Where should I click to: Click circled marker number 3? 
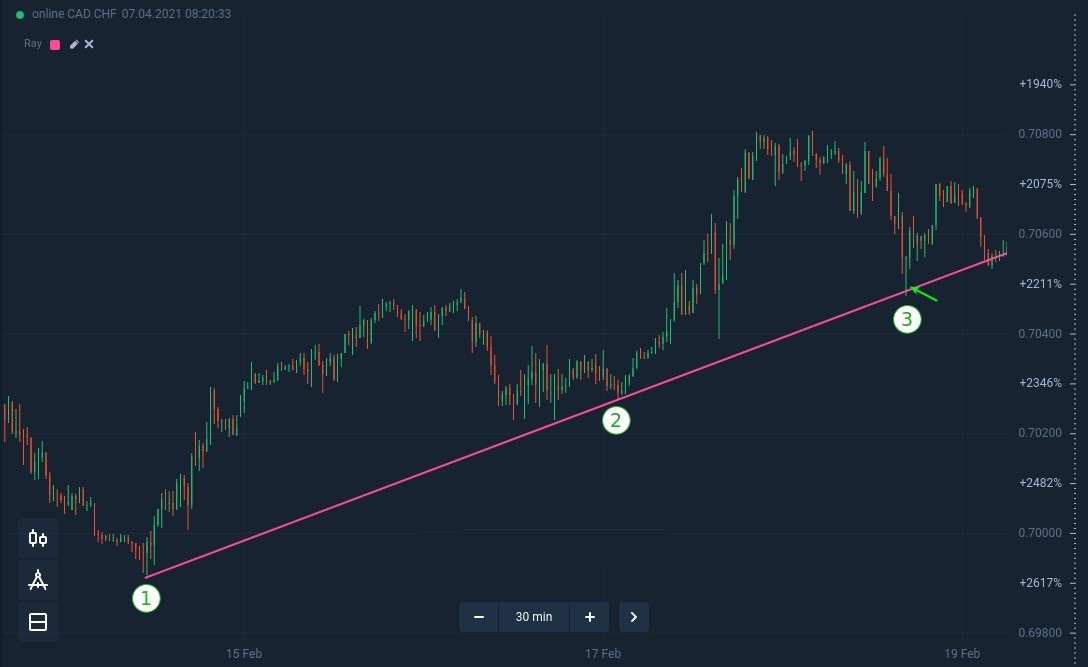coord(907,320)
